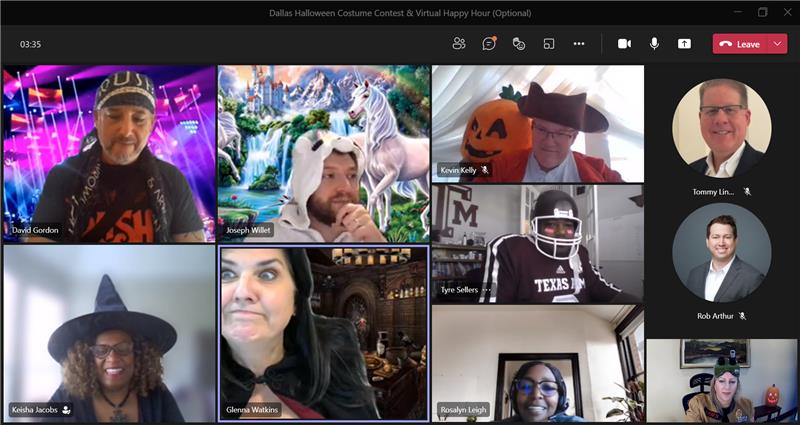The image size is (800, 425).
Task: Toggle the microphone mute button
Action: (654, 44)
